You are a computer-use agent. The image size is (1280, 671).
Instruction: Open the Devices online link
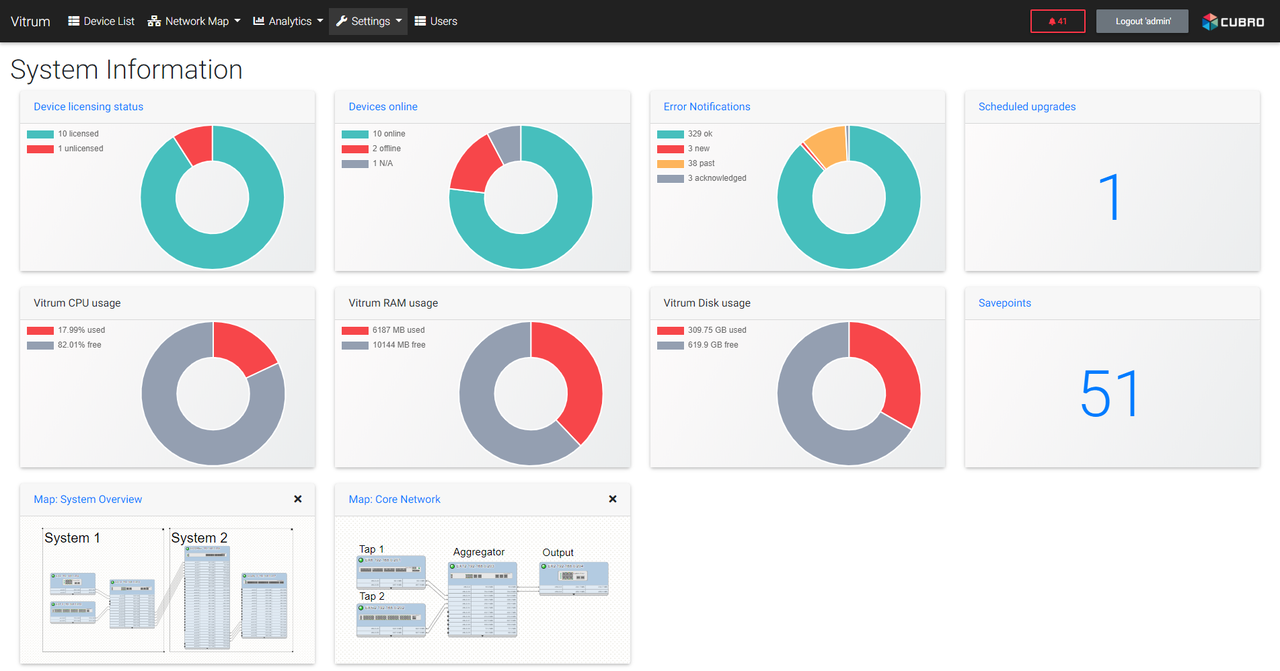[383, 107]
